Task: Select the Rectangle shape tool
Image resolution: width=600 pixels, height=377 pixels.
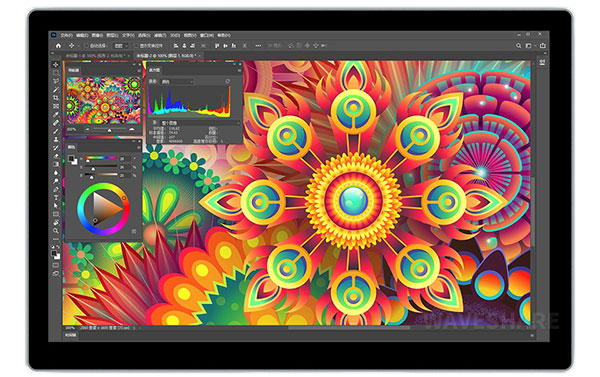Action: pos(56,214)
